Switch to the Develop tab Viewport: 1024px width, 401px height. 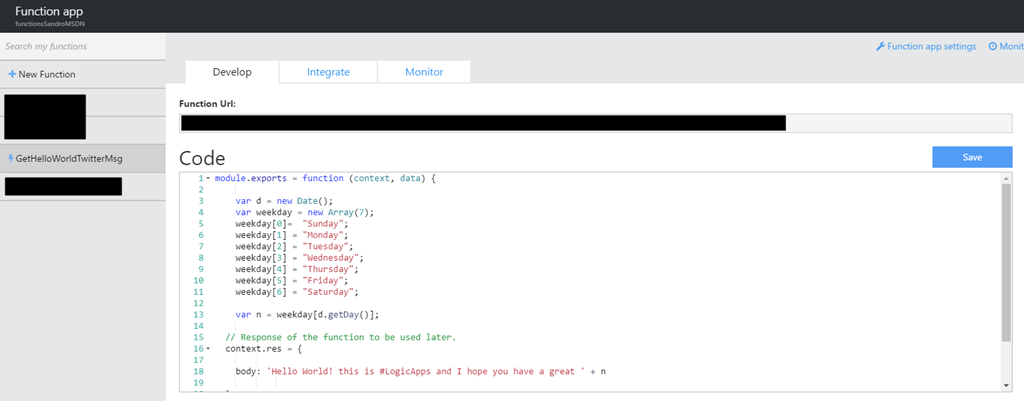pos(231,72)
